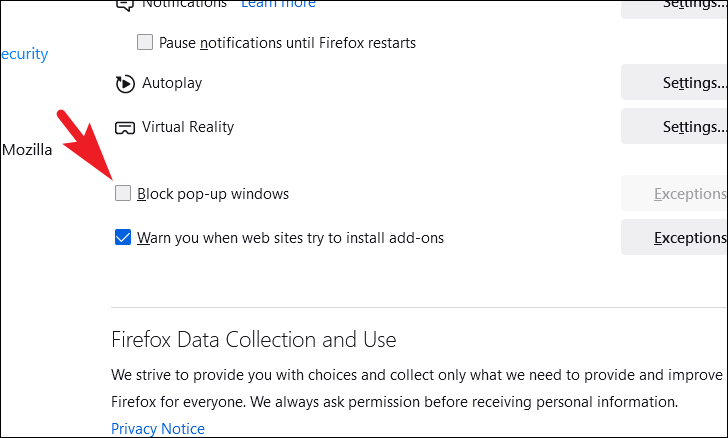
Task: Select the Security category in the sidebar
Action: [24, 54]
